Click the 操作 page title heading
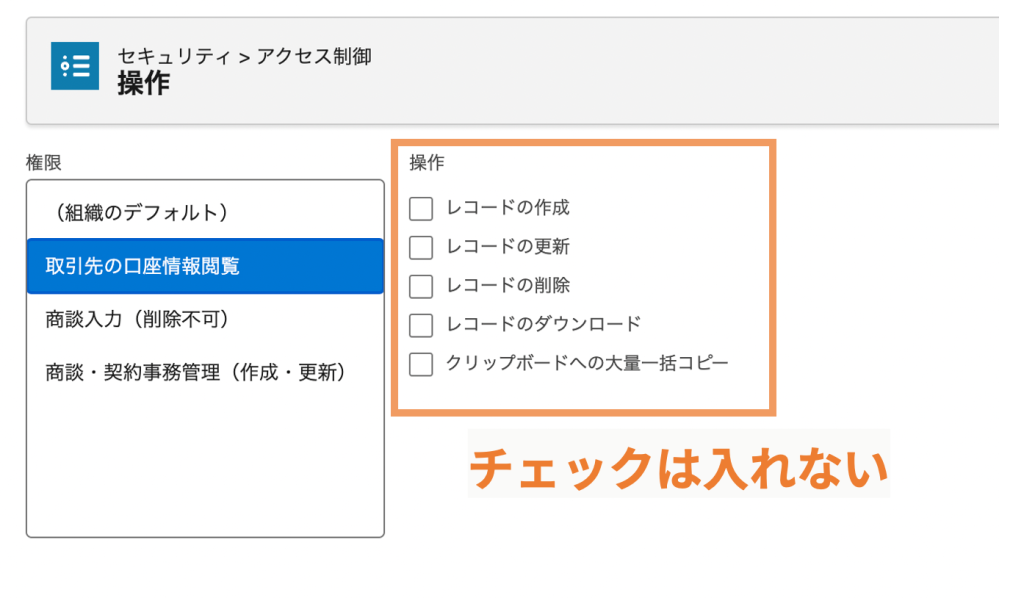The height and width of the screenshot is (598, 1024). tap(144, 84)
